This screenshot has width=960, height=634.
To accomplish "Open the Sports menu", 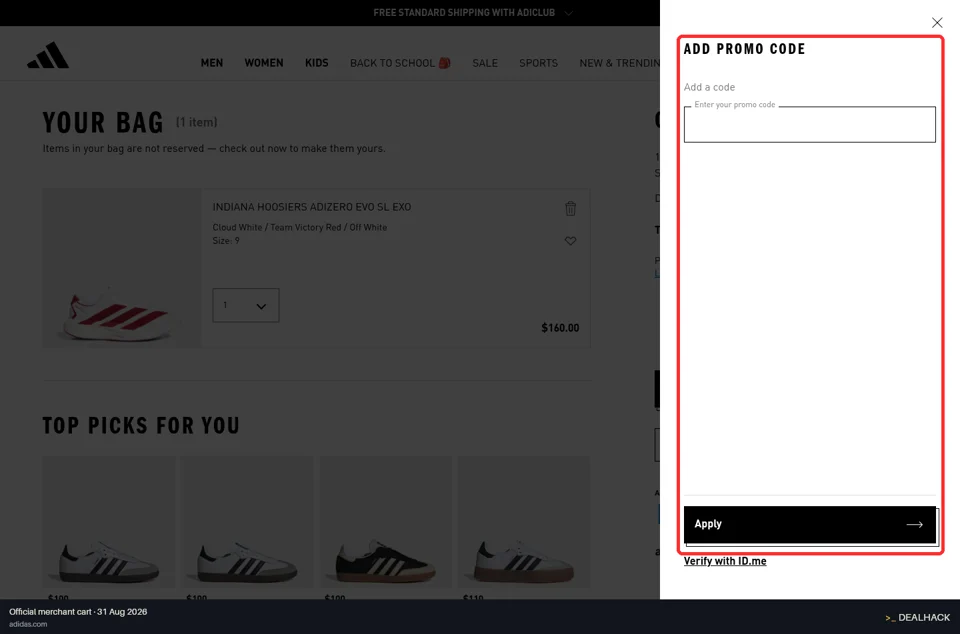I will [538, 63].
